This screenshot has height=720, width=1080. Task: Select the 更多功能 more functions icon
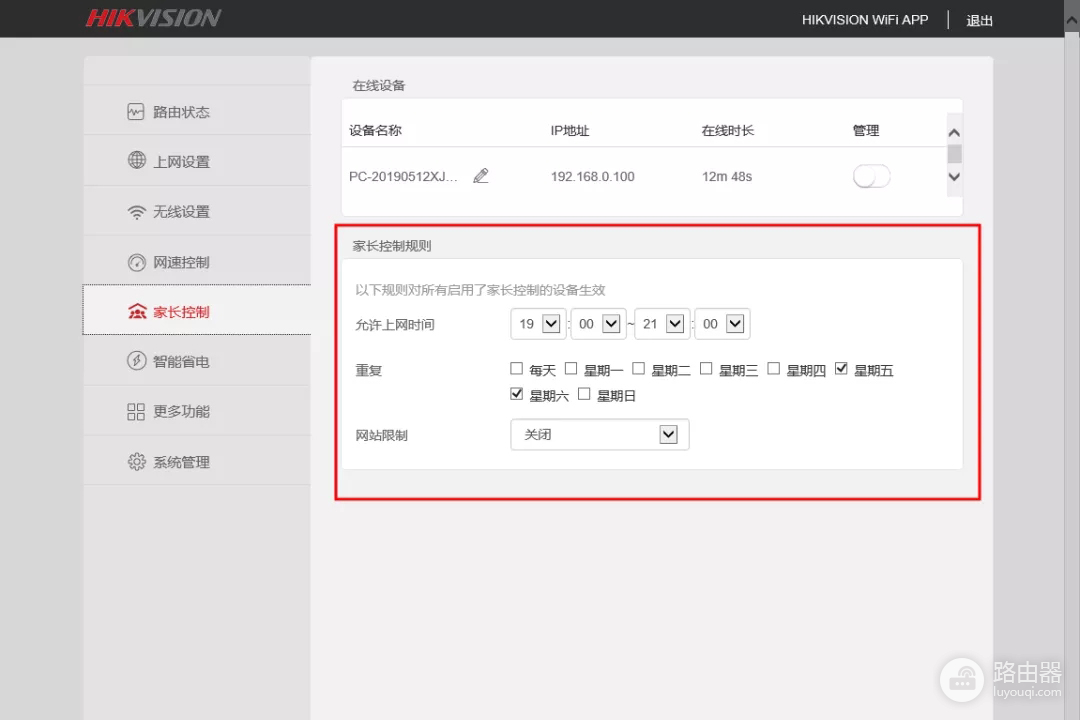(x=137, y=410)
